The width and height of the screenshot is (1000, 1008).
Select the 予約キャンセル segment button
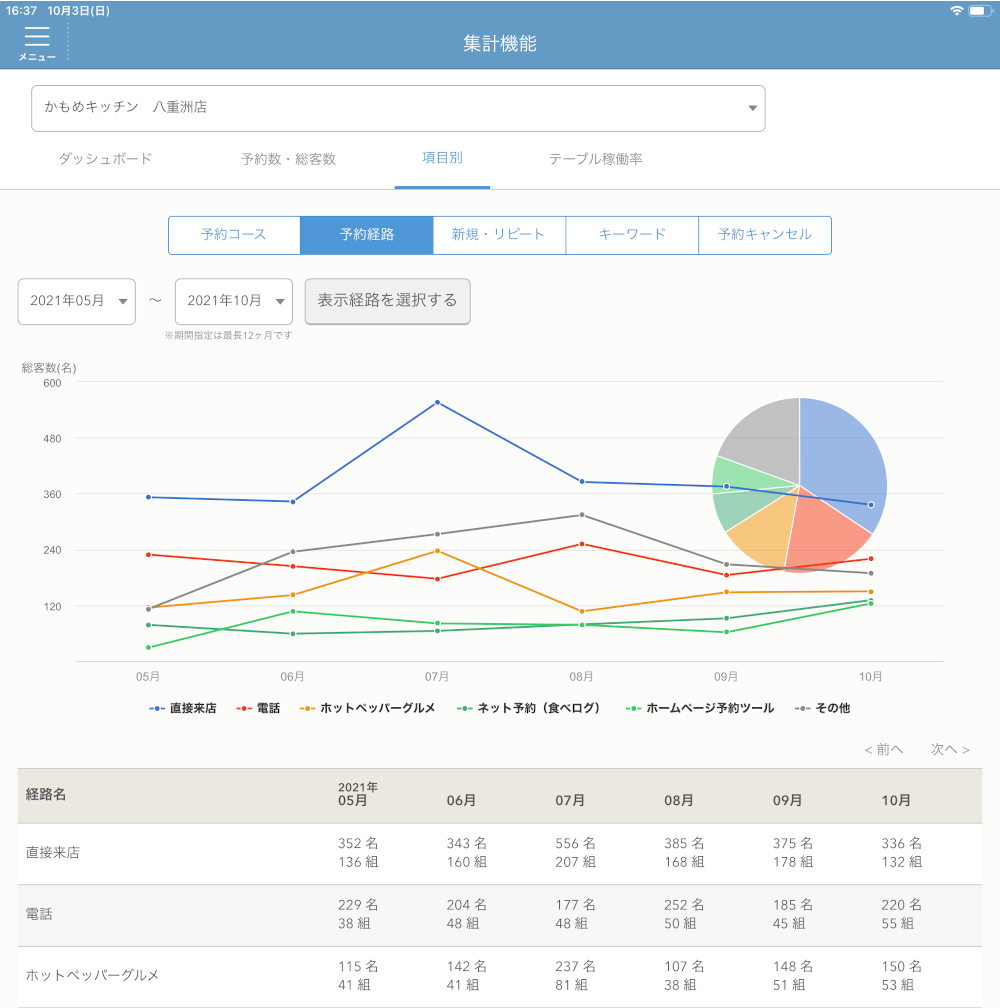[765, 235]
